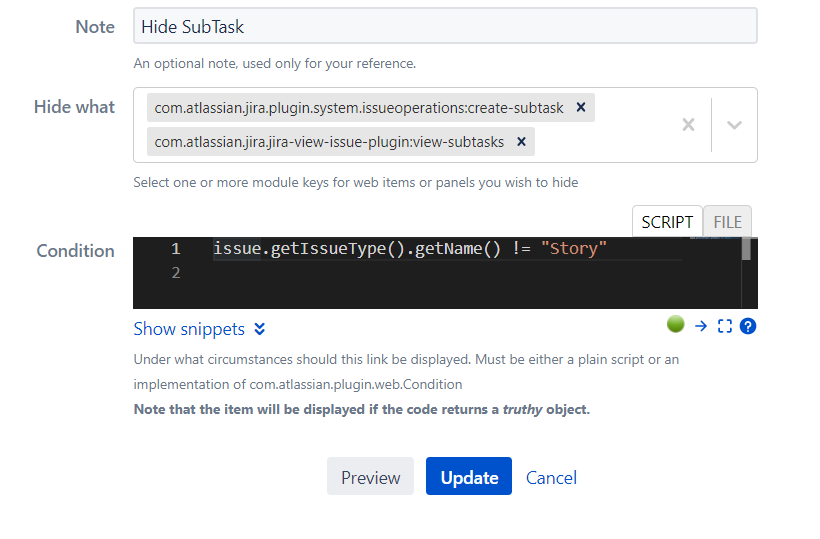Click the view-subtasks module key label
Image resolution: width=820 pixels, height=539 pixels.
click(329, 142)
